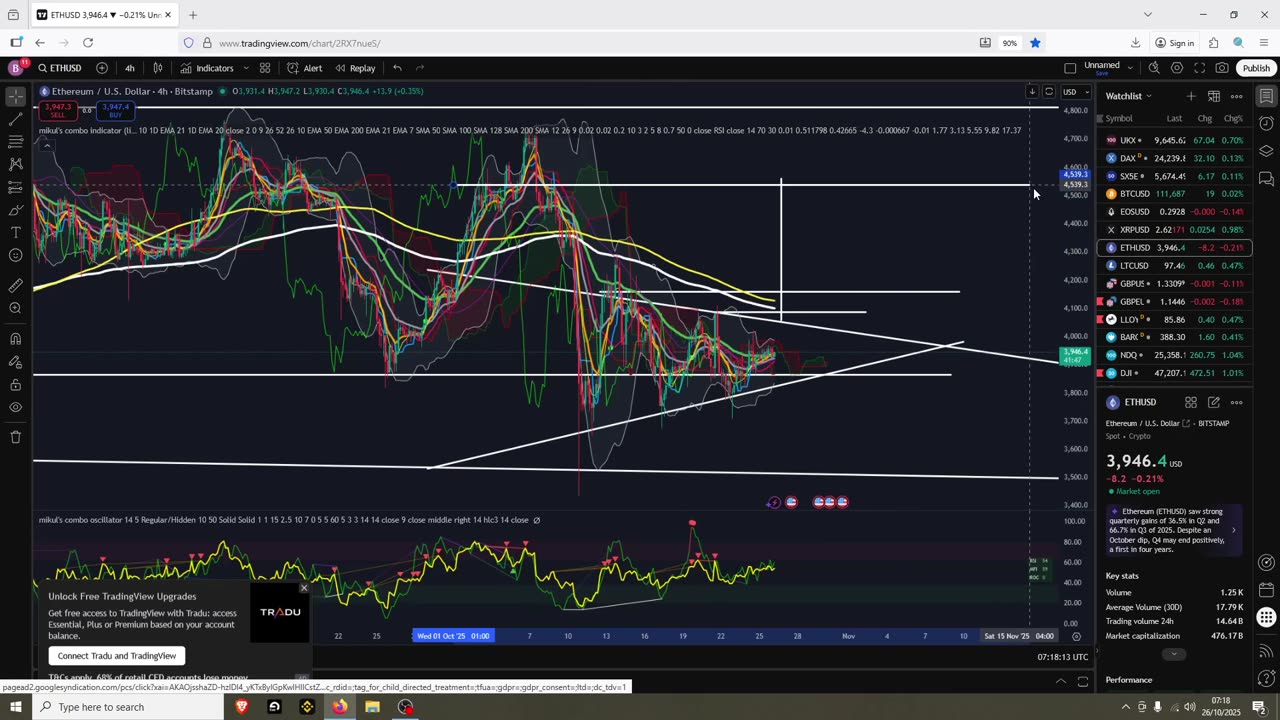
Task: Select the ruler measure tool
Action: (15, 286)
